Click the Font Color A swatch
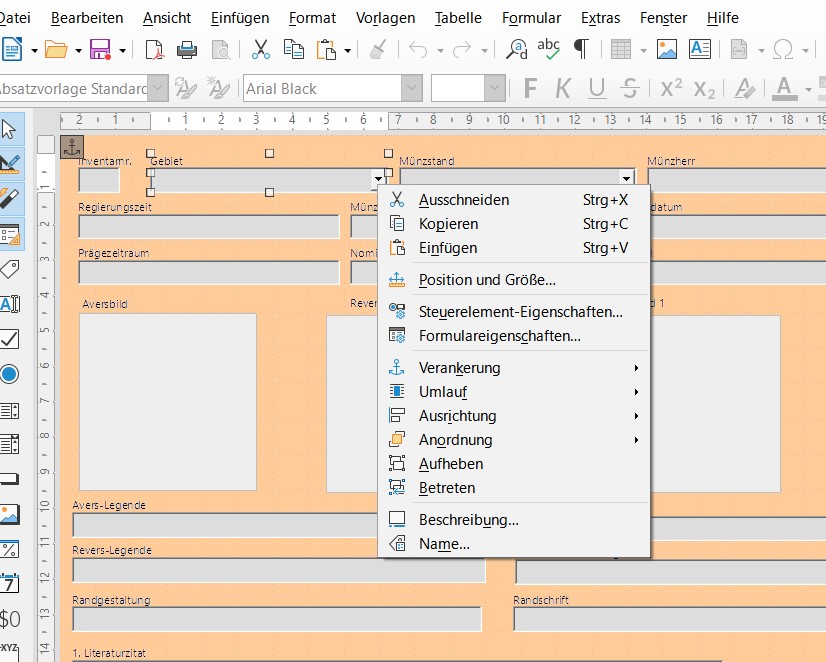826x662 pixels. (784, 88)
